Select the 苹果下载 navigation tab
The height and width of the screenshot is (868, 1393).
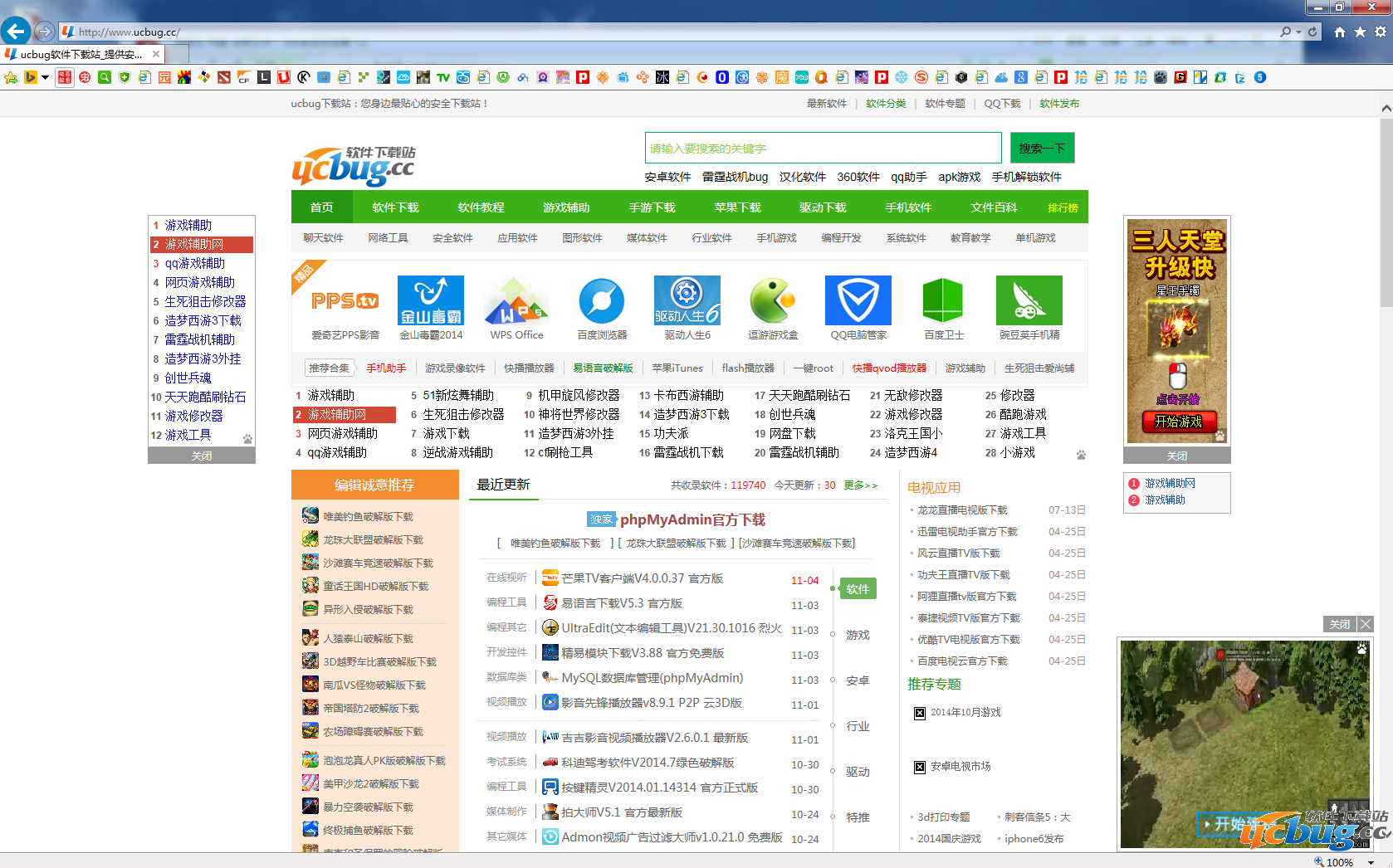pyautogui.click(x=737, y=207)
